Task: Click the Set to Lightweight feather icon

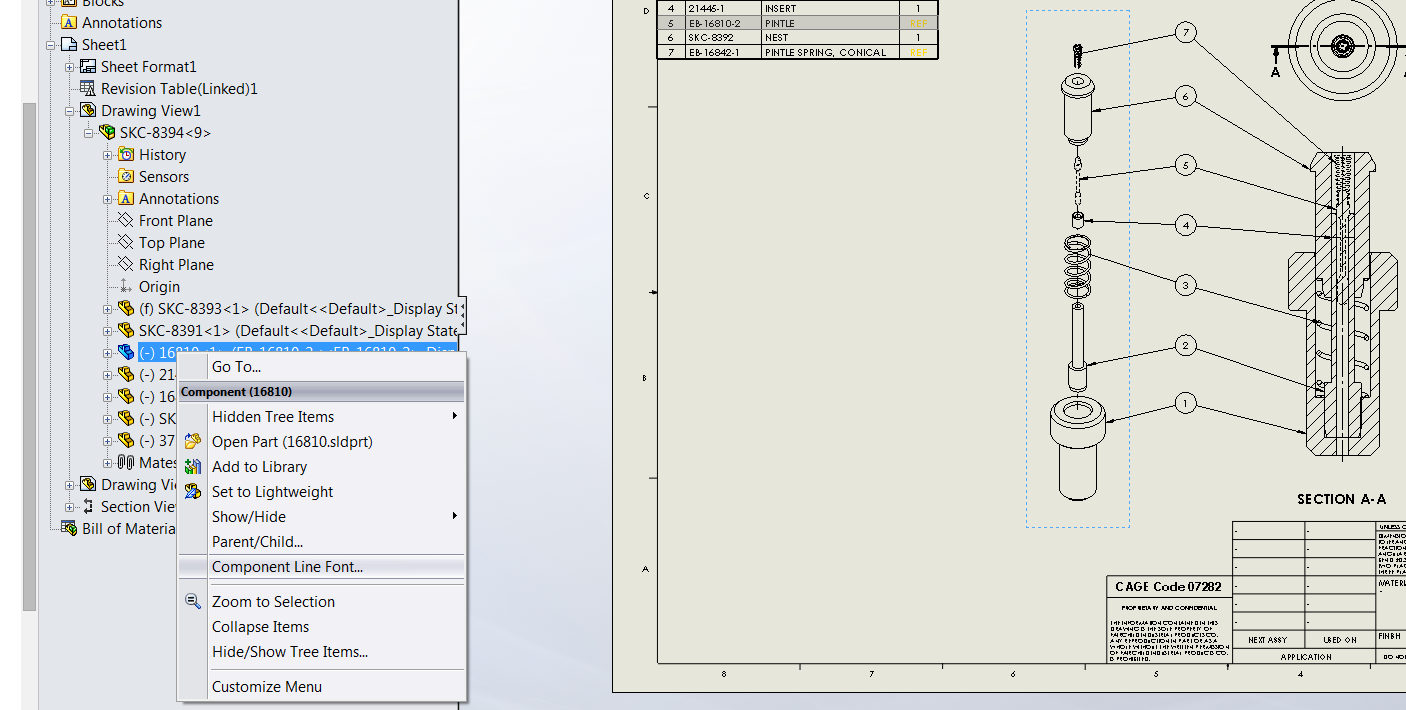Action: pos(193,491)
